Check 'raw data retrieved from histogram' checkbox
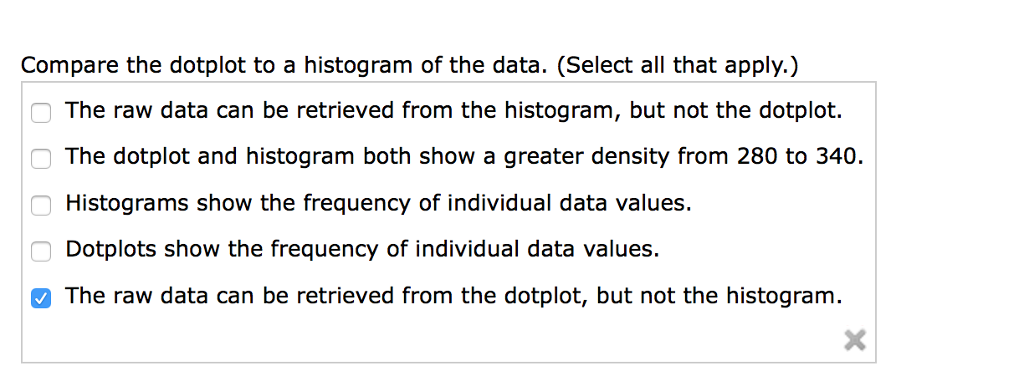Viewport: 1024px width, 376px height. tap(40, 113)
